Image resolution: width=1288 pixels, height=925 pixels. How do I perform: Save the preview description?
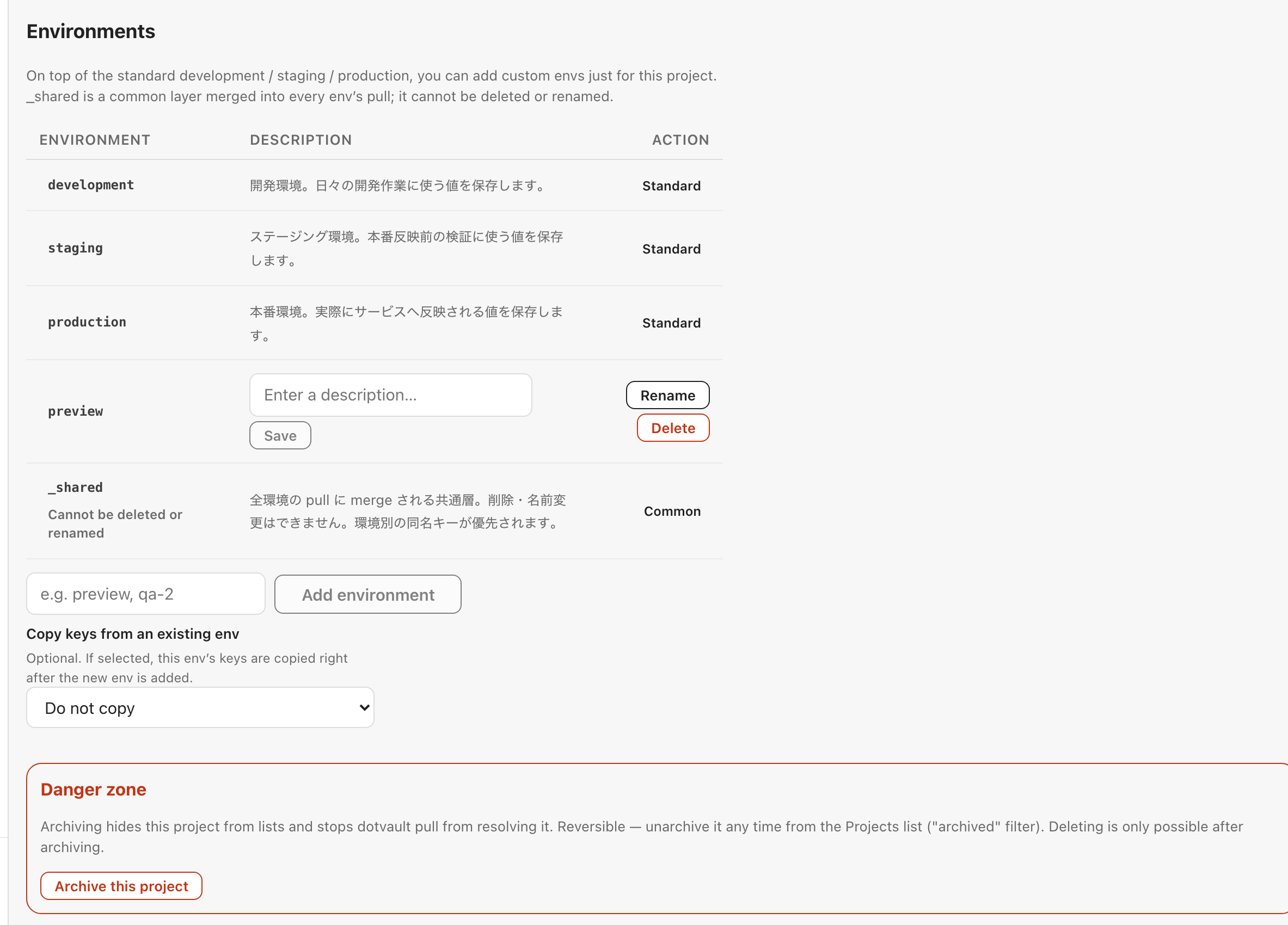pos(280,435)
